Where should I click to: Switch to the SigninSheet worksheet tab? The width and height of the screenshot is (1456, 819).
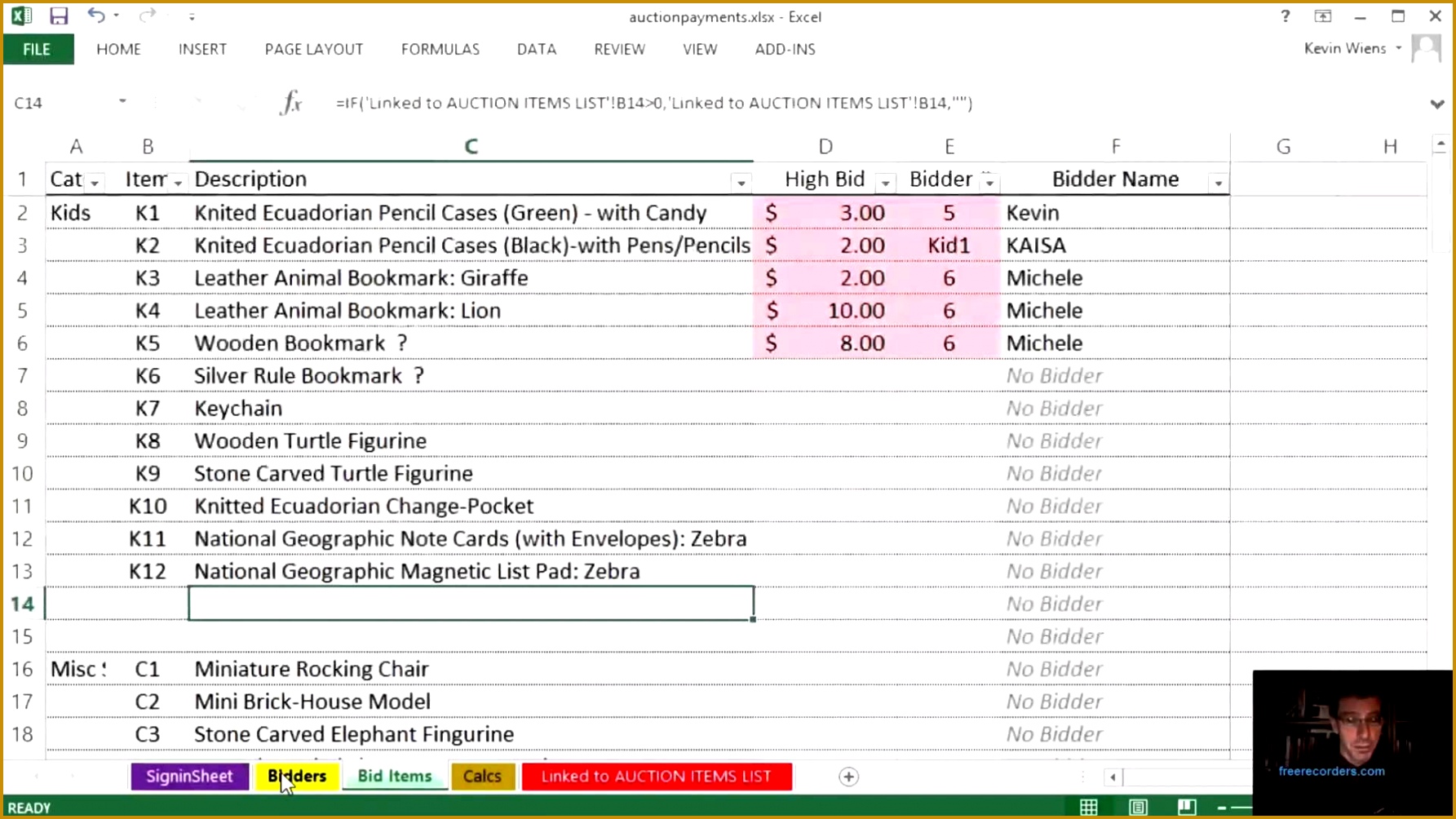(189, 777)
